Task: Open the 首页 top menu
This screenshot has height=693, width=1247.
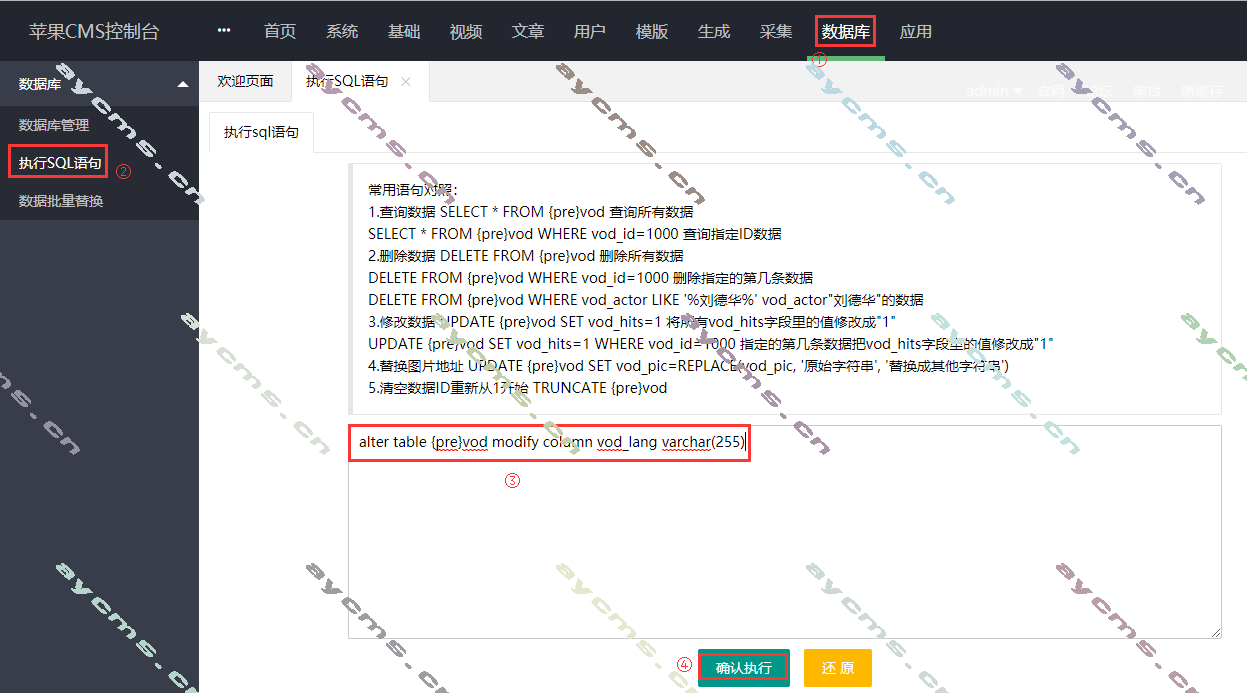Action: coord(280,32)
